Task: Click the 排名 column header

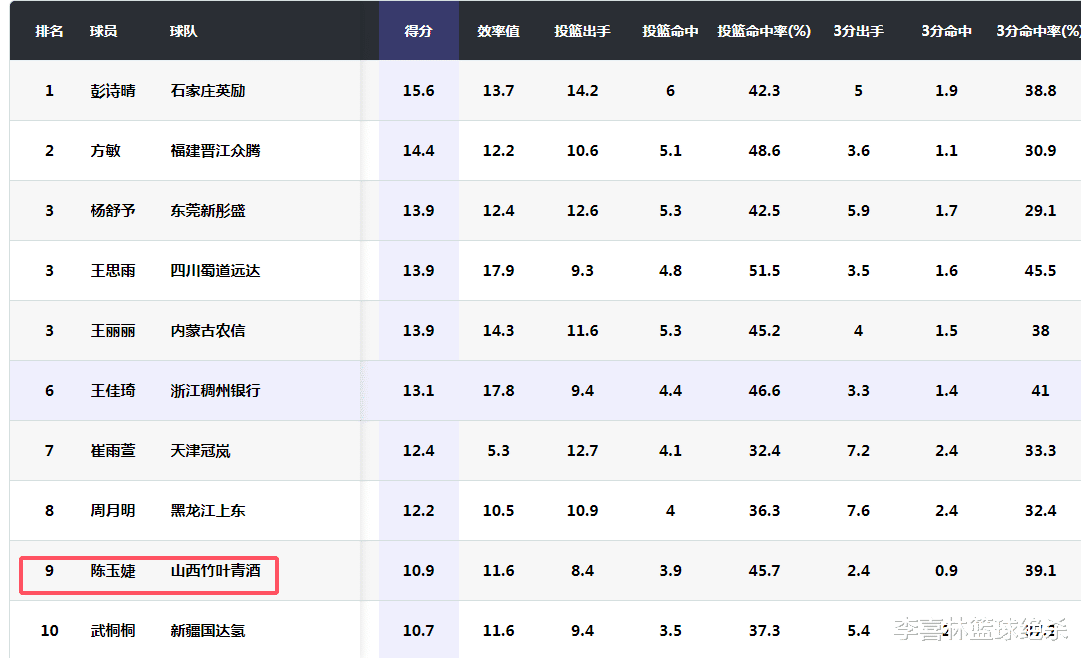Action: pyautogui.click(x=49, y=31)
